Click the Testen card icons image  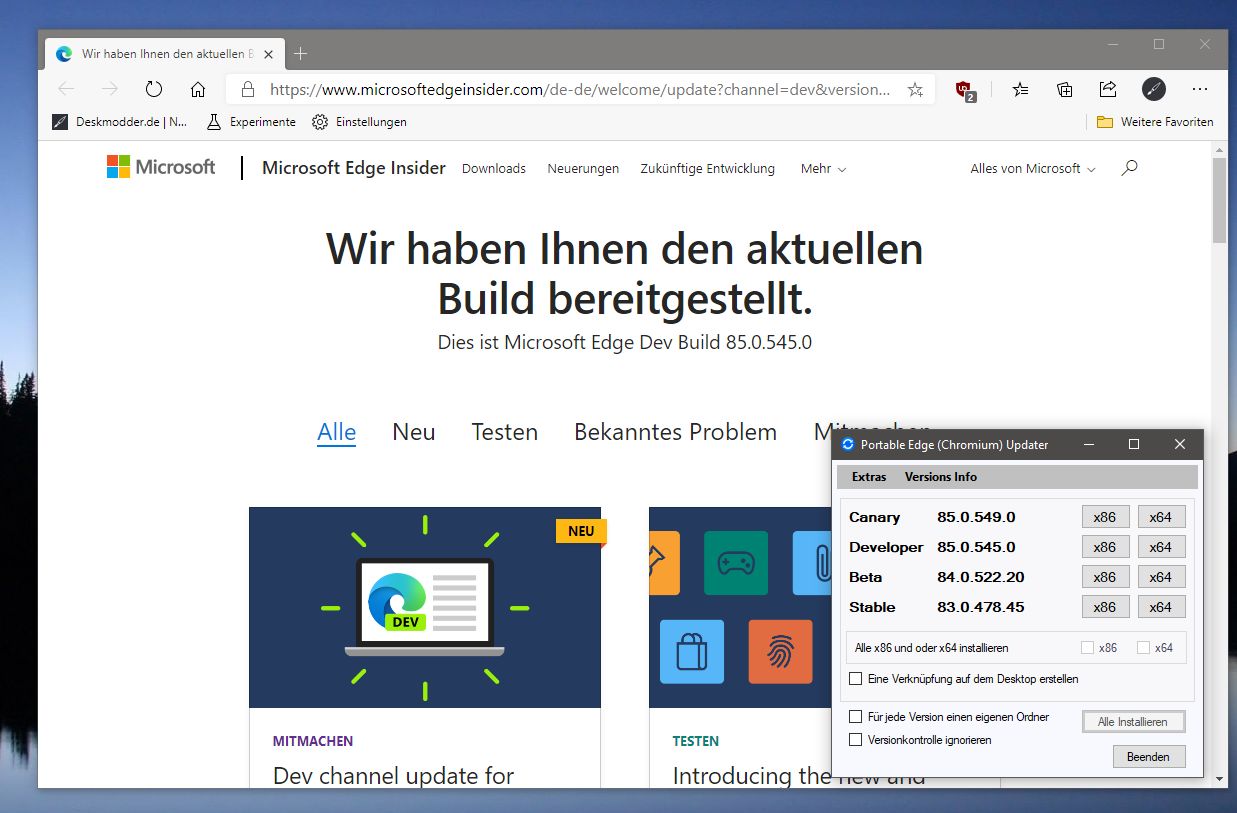click(x=740, y=607)
